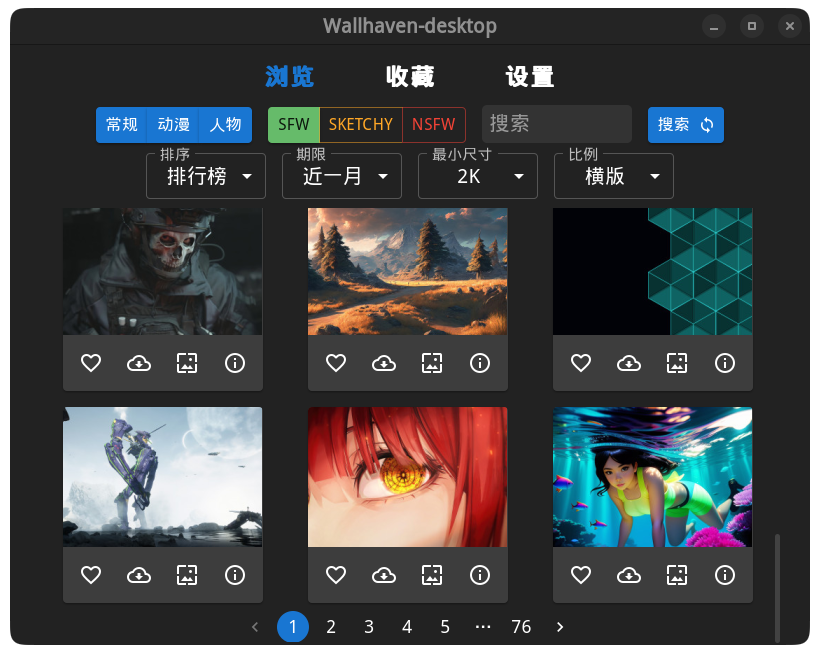Download the red-haired eye wallpaper

point(384,575)
